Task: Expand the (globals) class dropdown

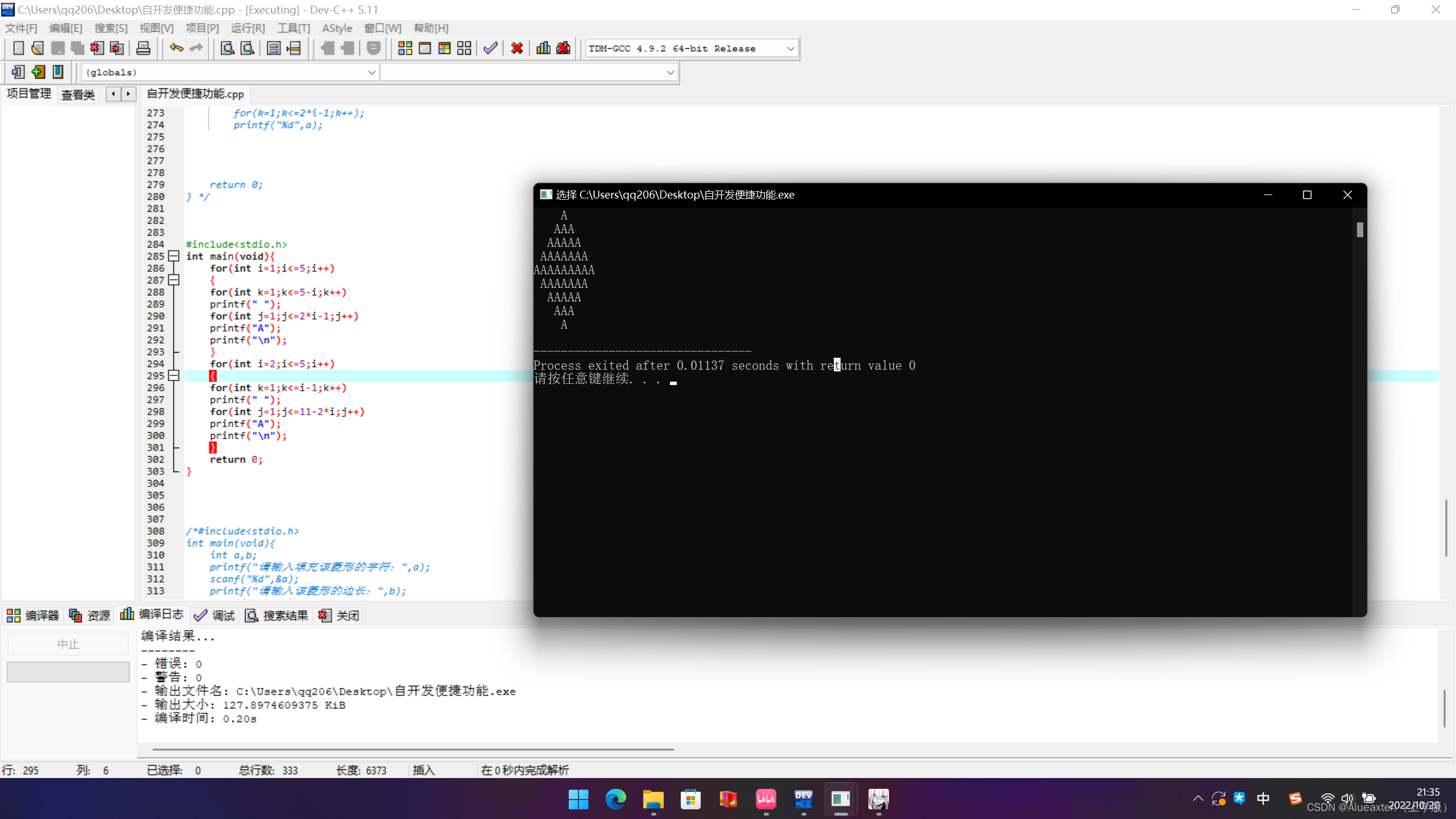Action: (371, 73)
